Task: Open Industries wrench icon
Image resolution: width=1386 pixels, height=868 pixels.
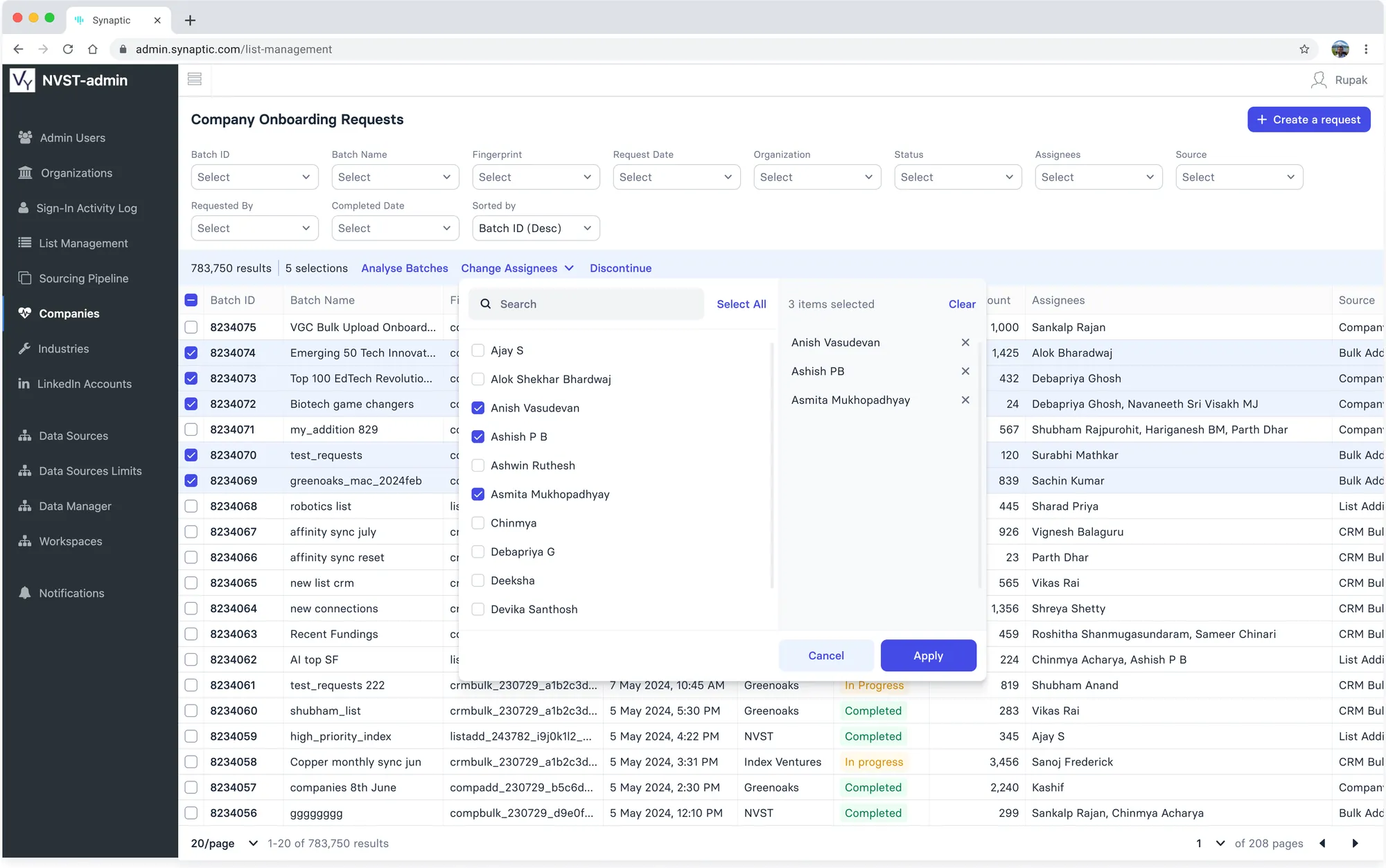Action: click(24, 348)
